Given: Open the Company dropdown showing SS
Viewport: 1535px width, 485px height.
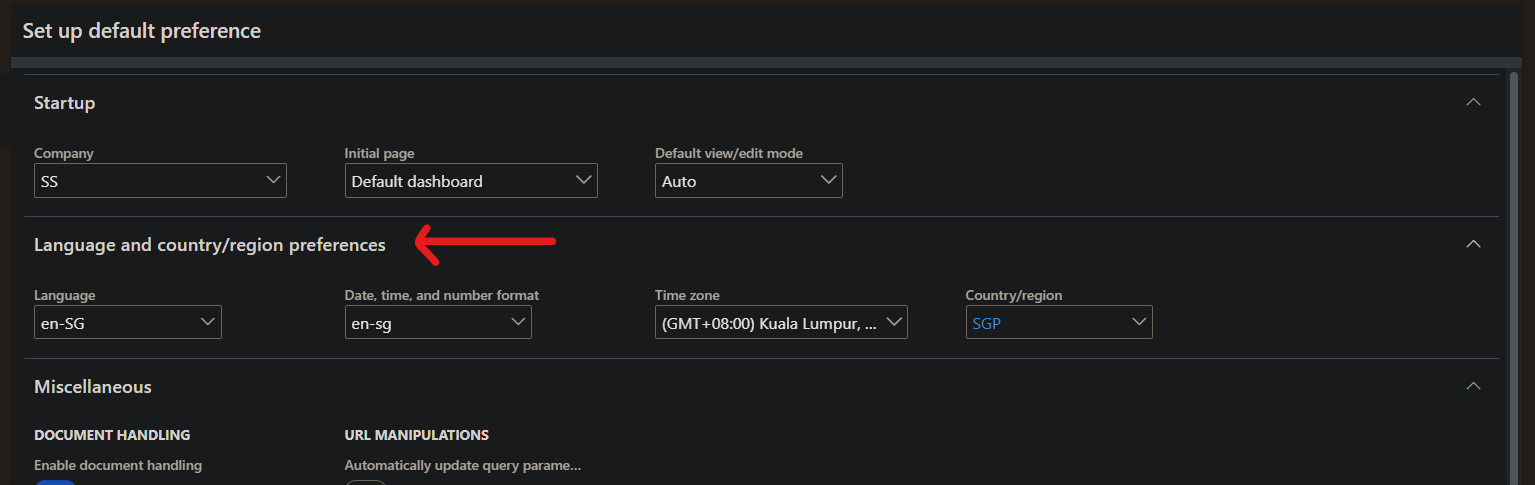Looking at the screenshot, I should (x=273, y=180).
